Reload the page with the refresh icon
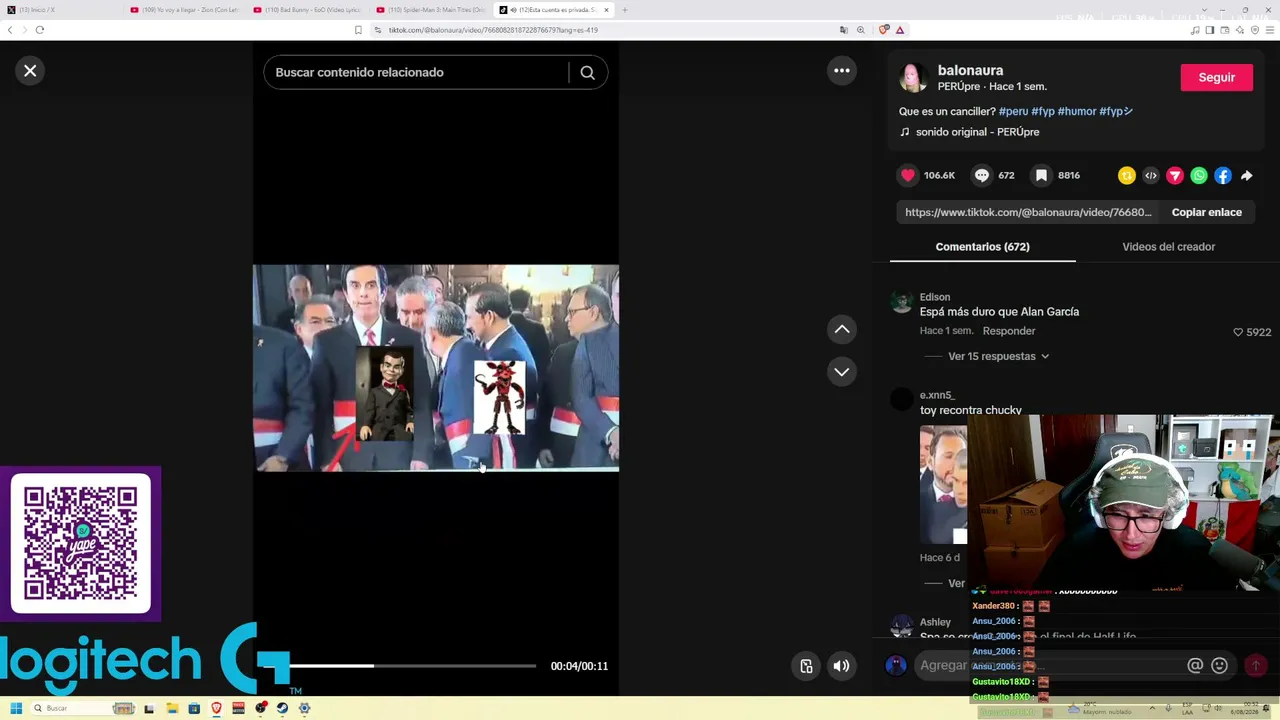The image size is (1280, 720). coord(40,30)
